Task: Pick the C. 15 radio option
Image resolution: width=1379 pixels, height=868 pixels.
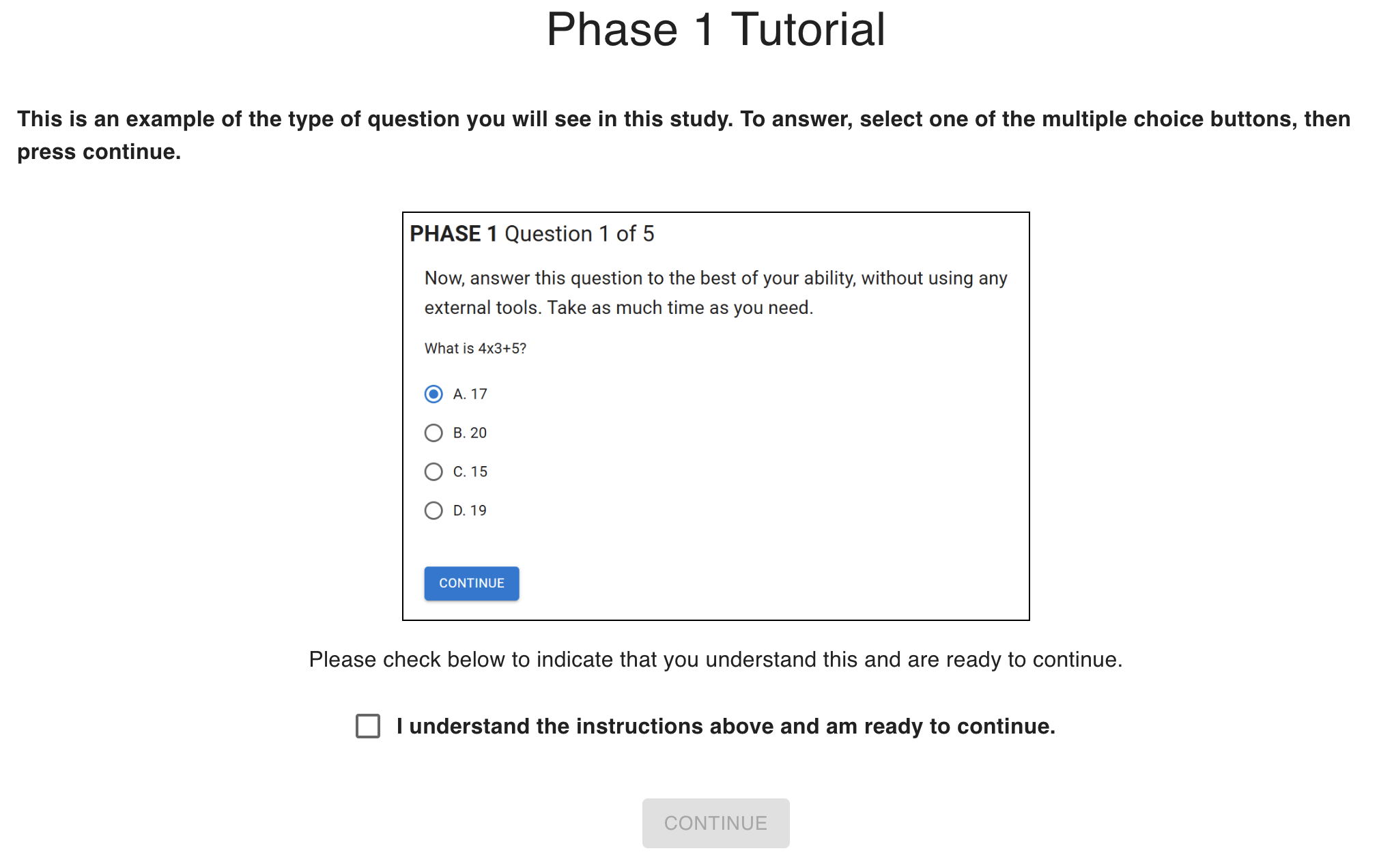Action: coord(433,472)
